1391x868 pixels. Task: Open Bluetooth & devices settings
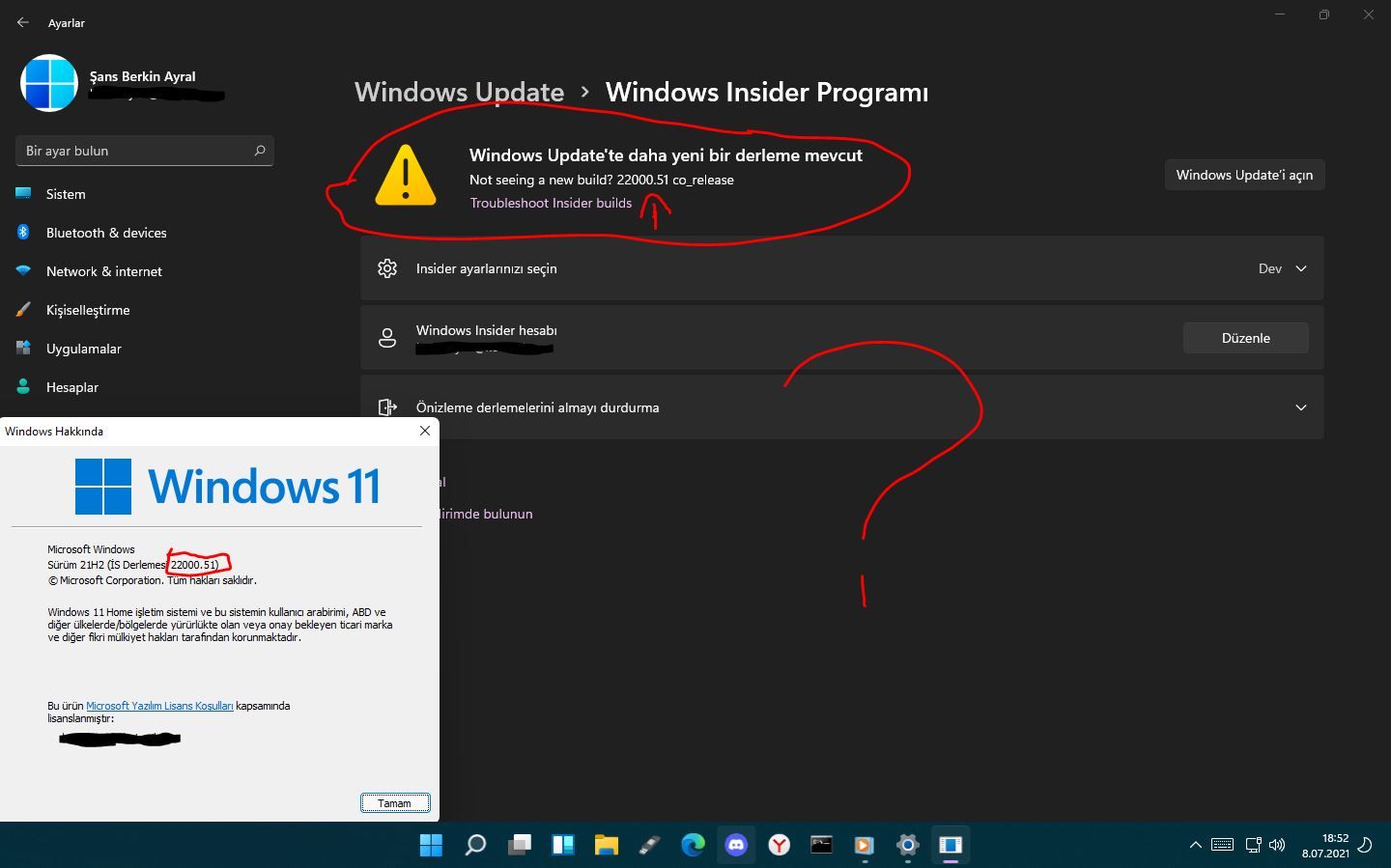tap(106, 233)
